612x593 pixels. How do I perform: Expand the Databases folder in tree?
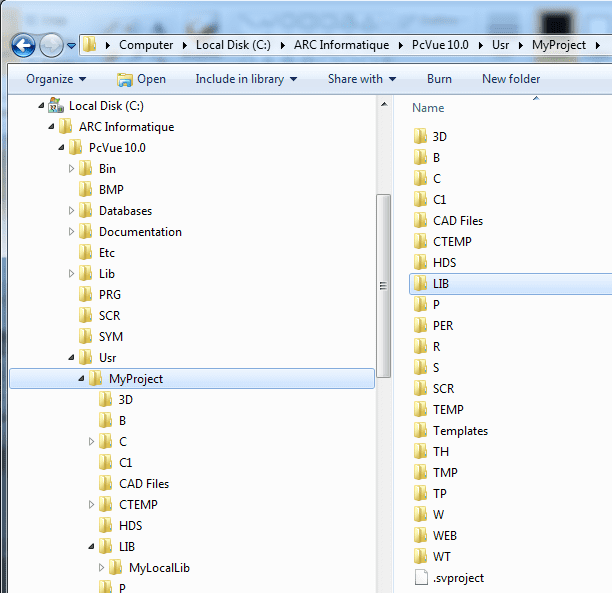71,211
